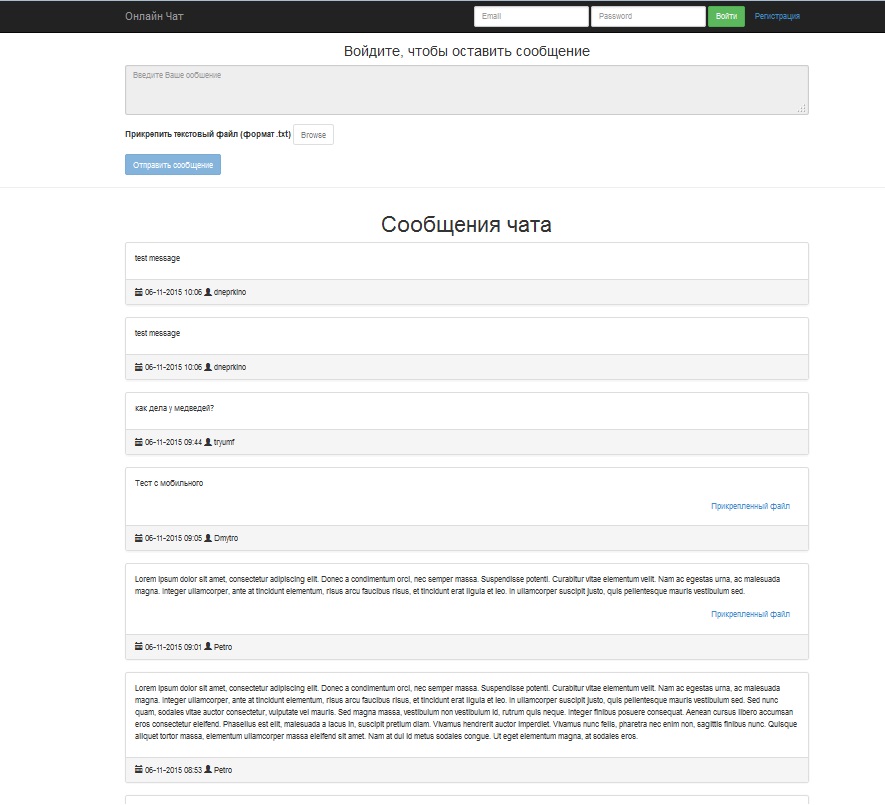Click the timestamp 06-11-2015 09:05
This screenshot has height=805, width=885.
[173, 539]
